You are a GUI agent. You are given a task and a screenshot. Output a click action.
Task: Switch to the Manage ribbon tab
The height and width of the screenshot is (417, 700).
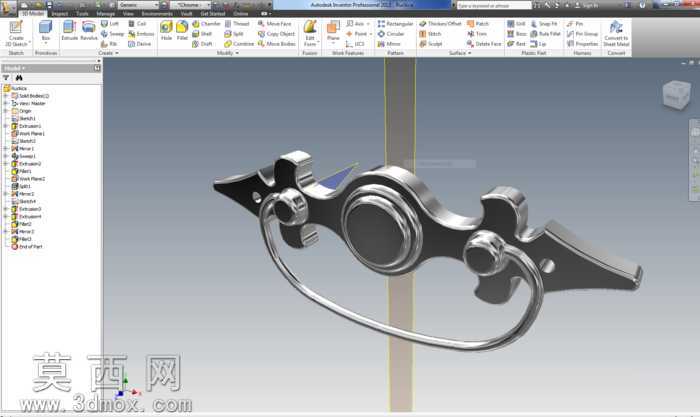[x=105, y=14]
